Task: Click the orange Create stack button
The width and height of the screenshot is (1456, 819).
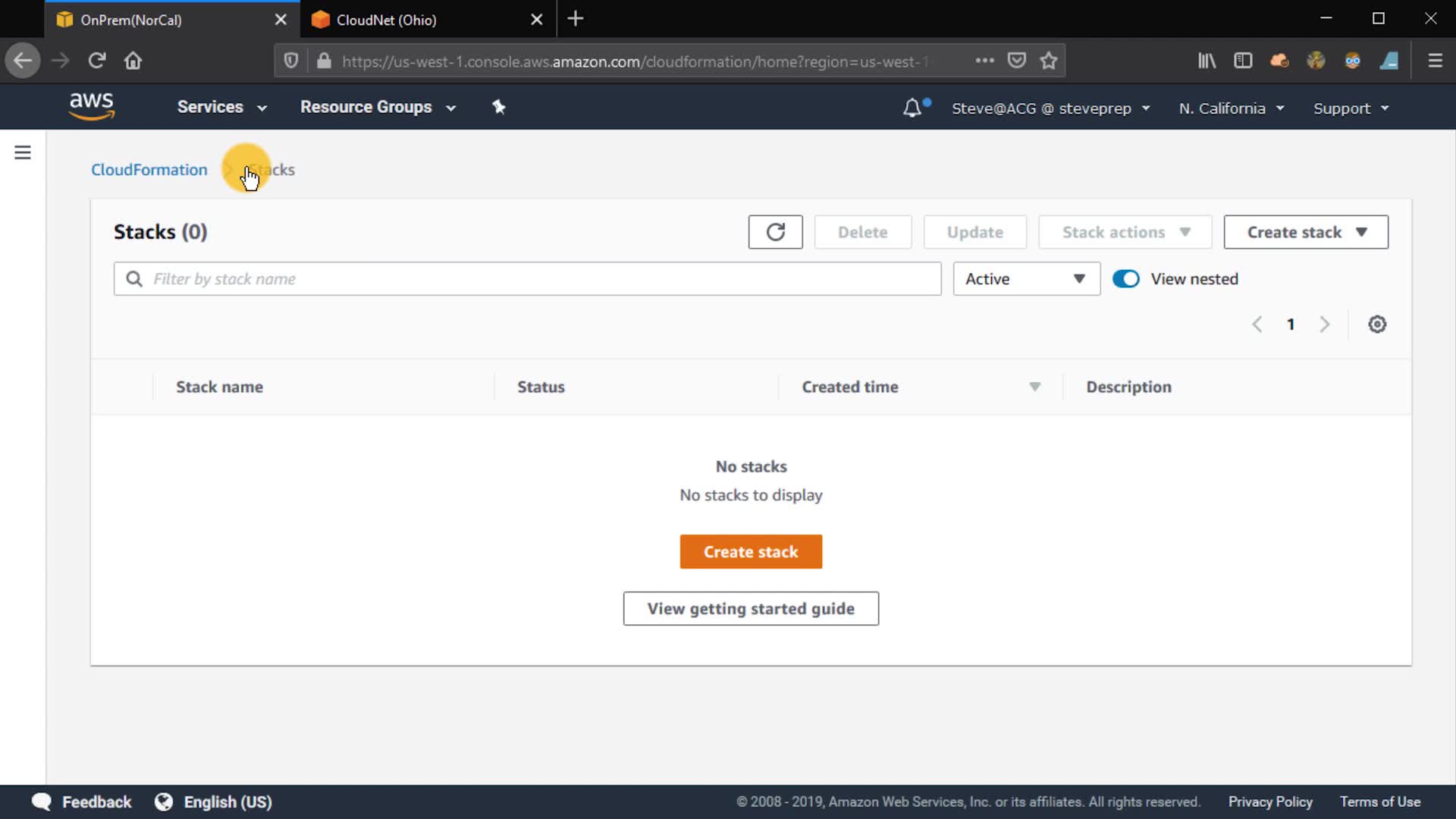Action: click(x=751, y=552)
